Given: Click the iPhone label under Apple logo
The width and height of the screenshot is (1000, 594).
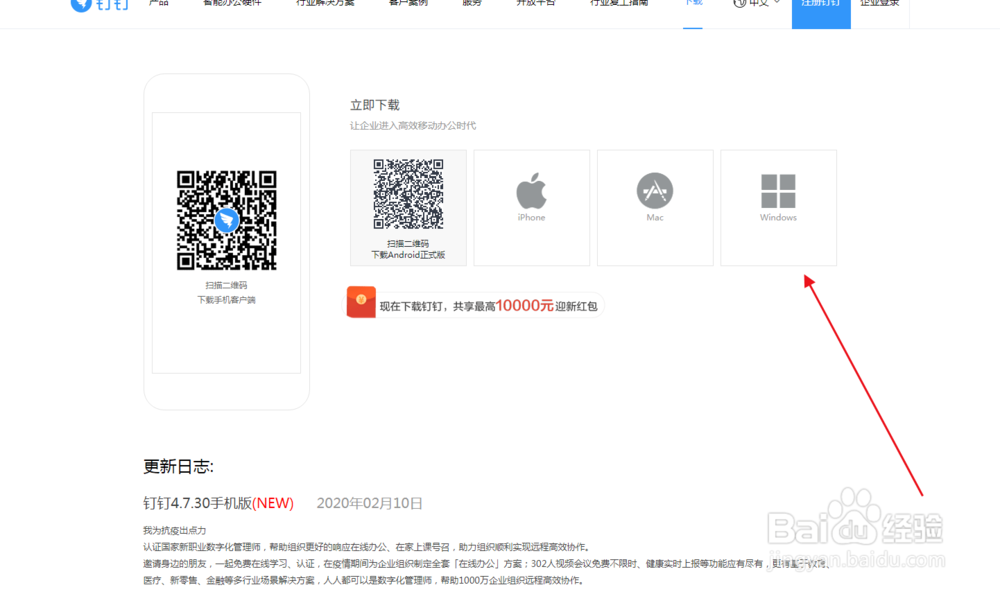Looking at the screenshot, I should pos(531,218).
